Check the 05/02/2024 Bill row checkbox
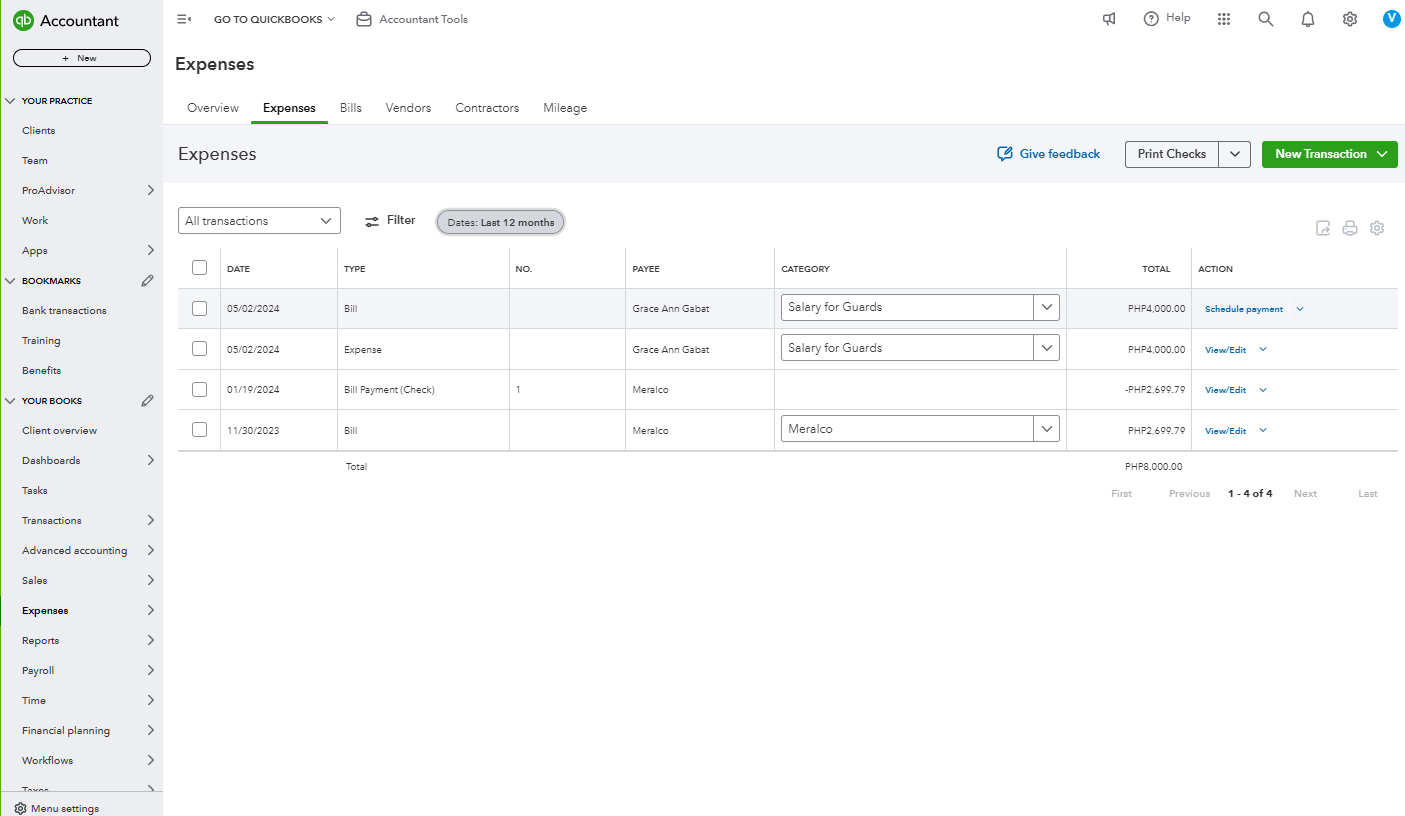This screenshot has width=1405, height=816. tap(199, 308)
